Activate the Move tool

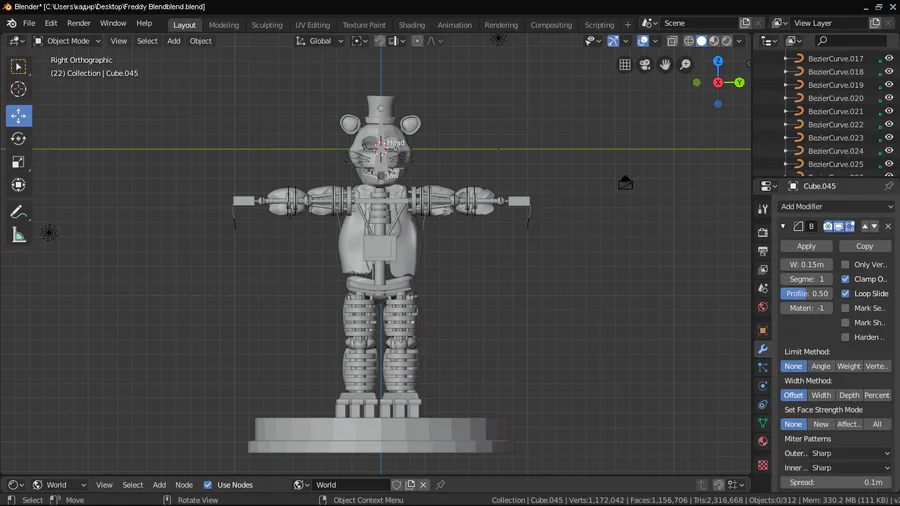(18, 115)
